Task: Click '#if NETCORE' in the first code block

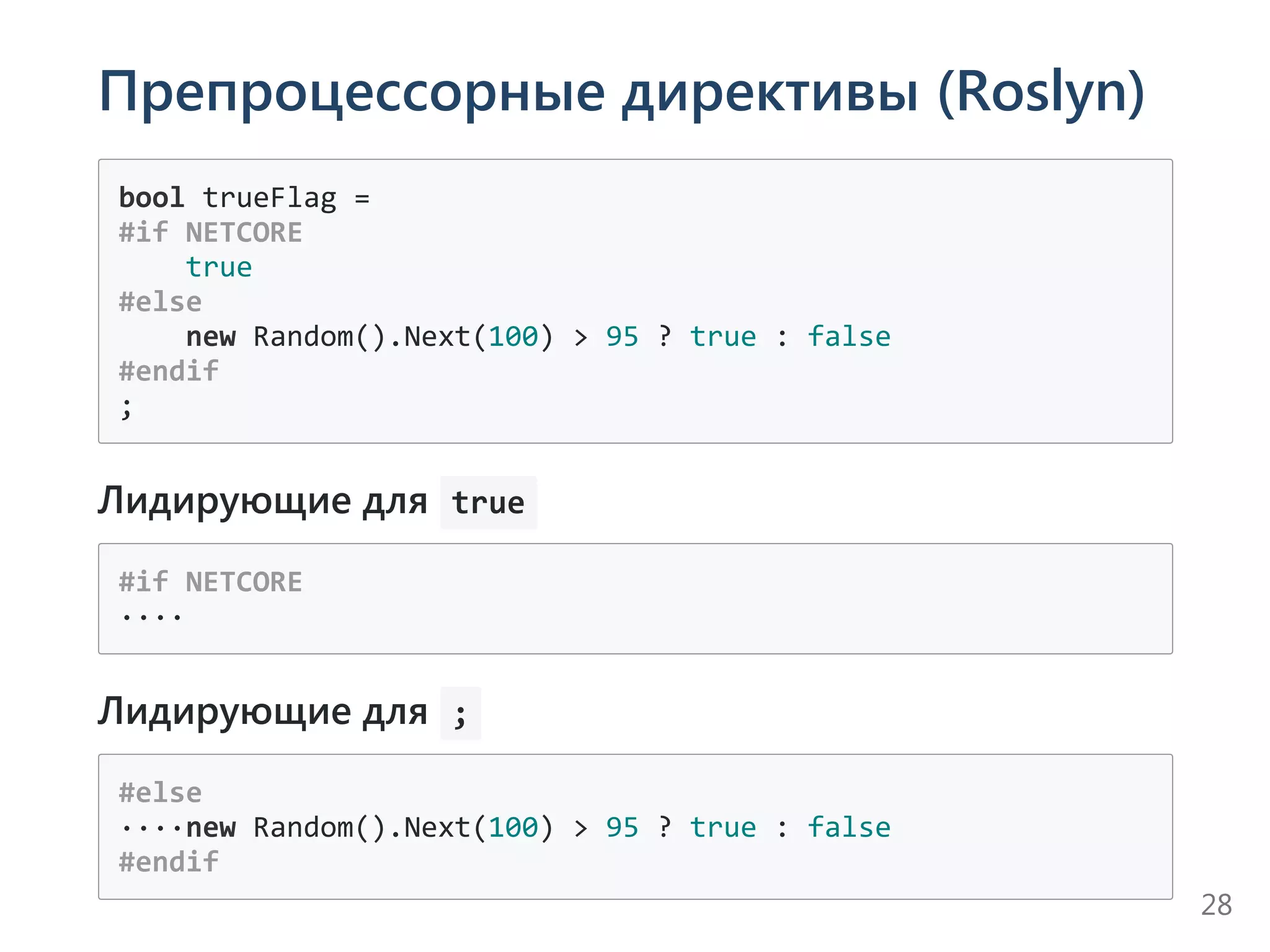Action: [210, 232]
